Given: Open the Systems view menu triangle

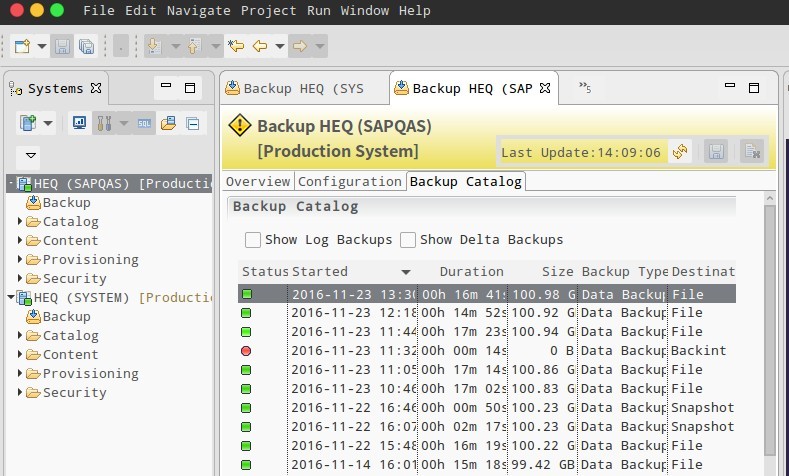Looking at the screenshot, I should coord(31,155).
